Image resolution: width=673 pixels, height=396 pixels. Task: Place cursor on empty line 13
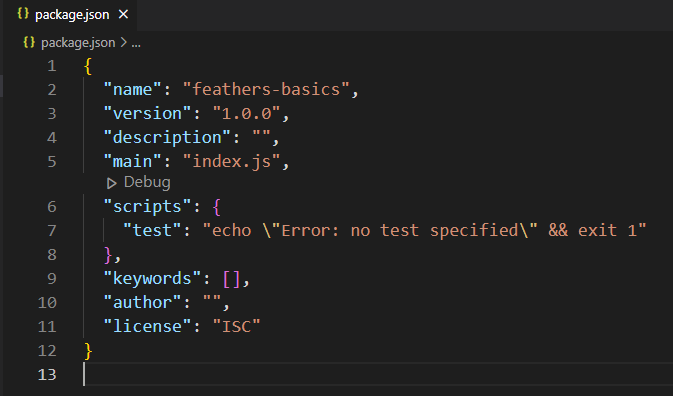[x=378, y=375]
